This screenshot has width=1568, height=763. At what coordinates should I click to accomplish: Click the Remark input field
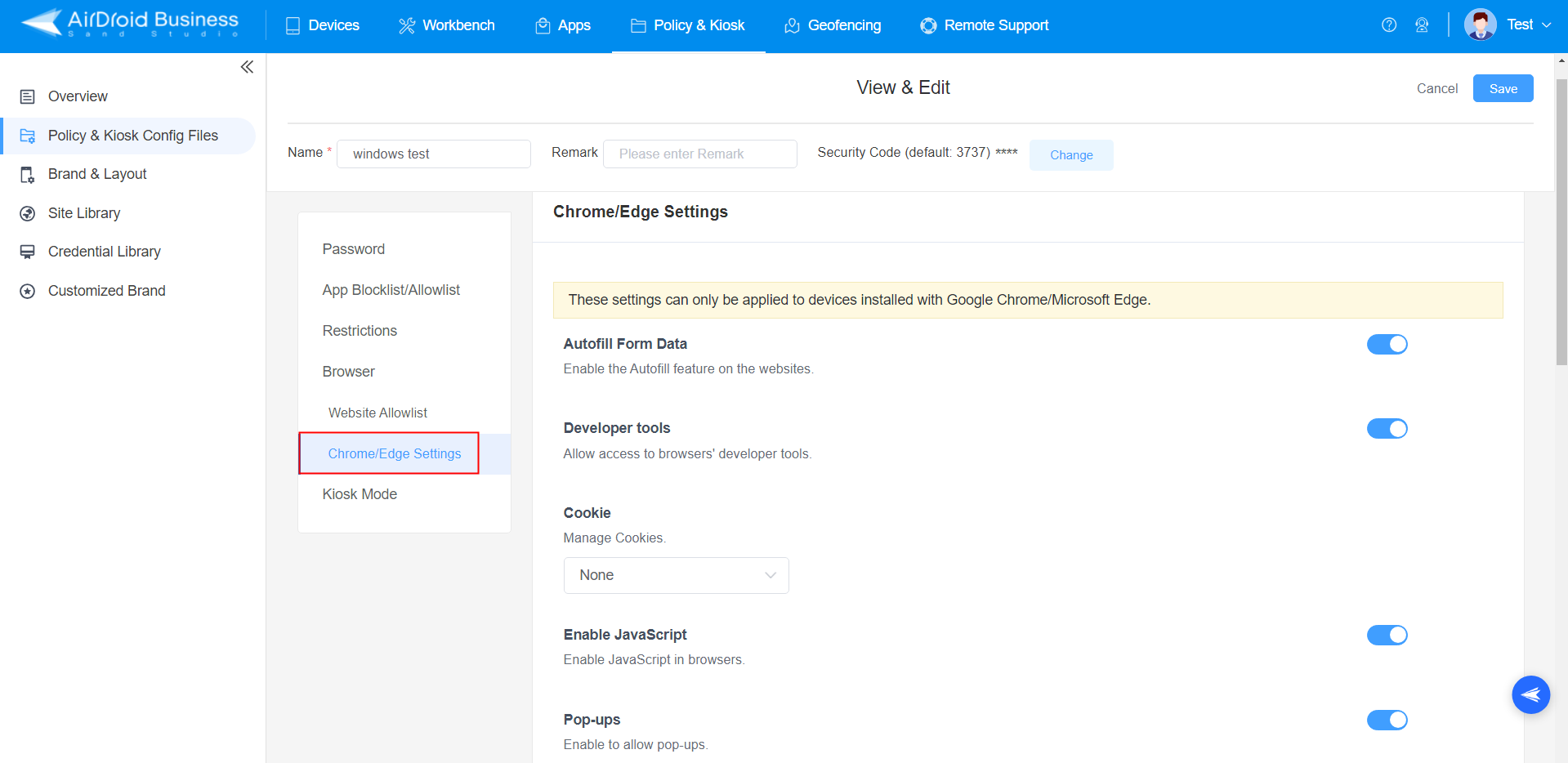699,154
